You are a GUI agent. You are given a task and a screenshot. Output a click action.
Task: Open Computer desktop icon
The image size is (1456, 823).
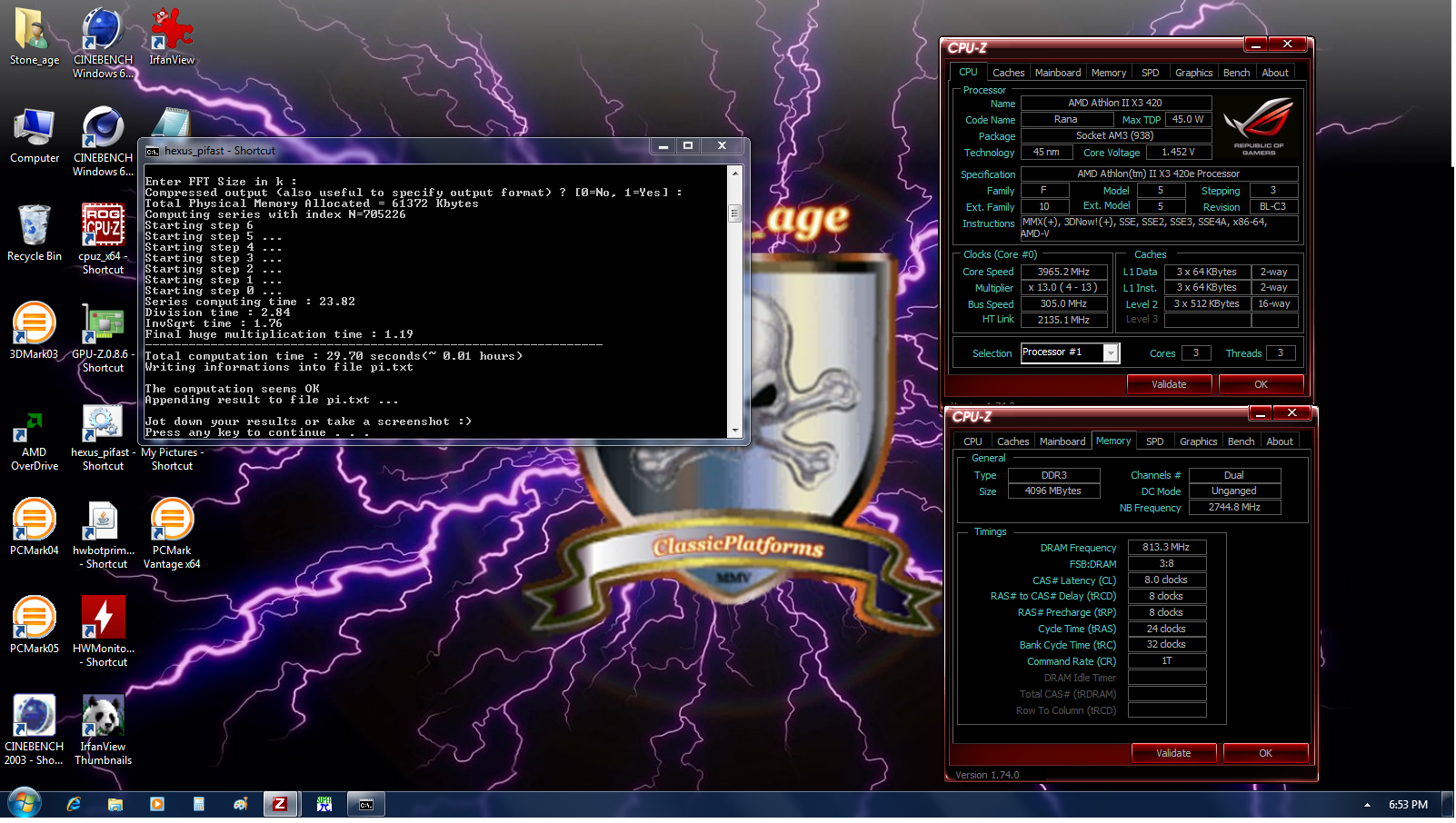pyautogui.click(x=34, y=136)
